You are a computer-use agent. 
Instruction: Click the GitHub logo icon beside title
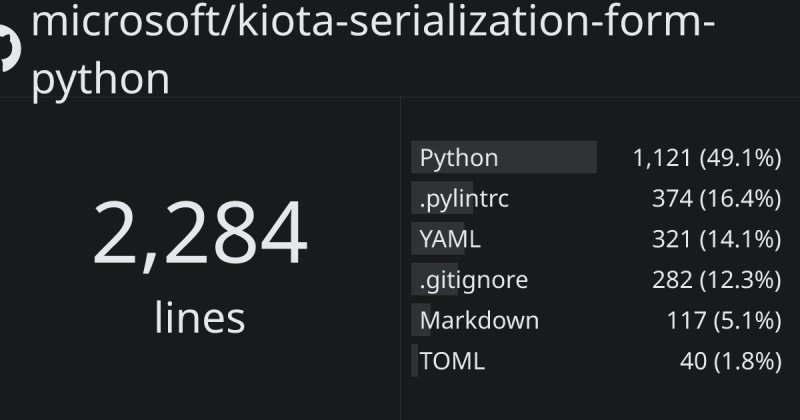(9, 49)
